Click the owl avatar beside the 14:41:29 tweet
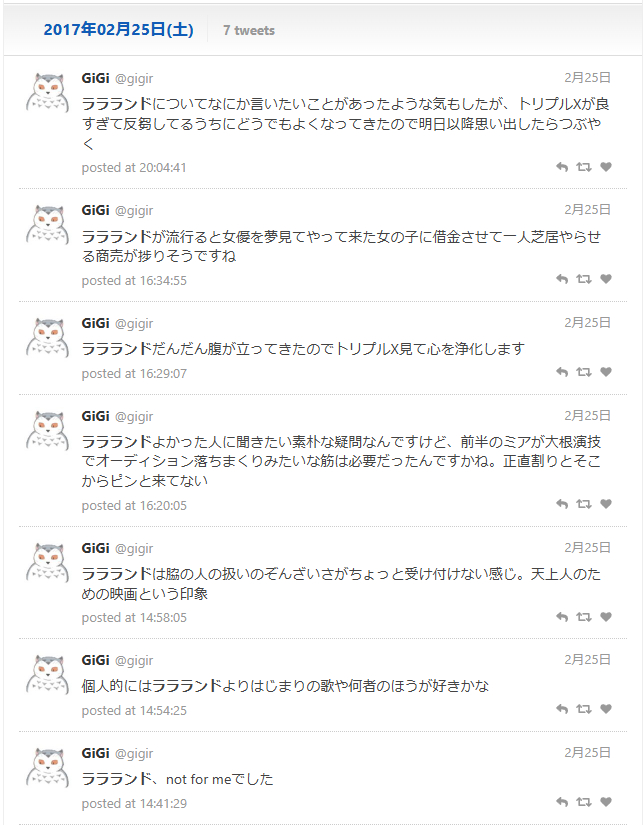Screen dimensions: 643x825 point(46,768)
